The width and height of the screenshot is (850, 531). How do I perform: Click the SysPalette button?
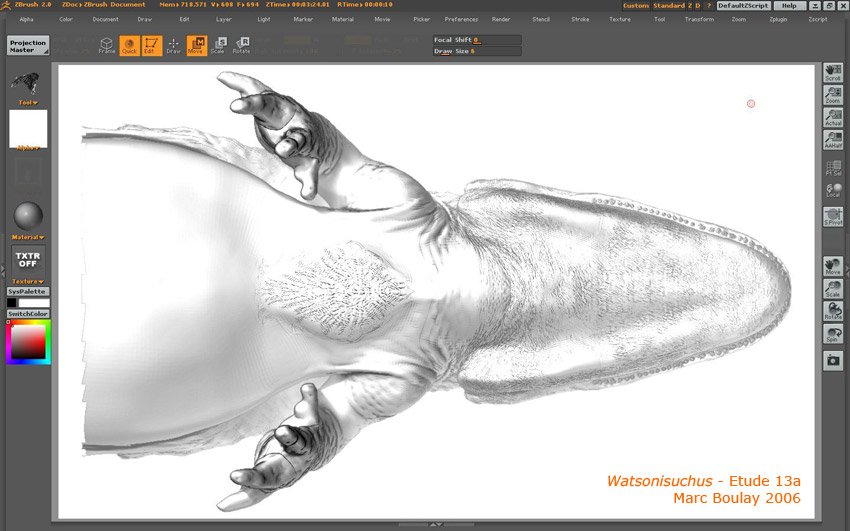click(28, 292)
